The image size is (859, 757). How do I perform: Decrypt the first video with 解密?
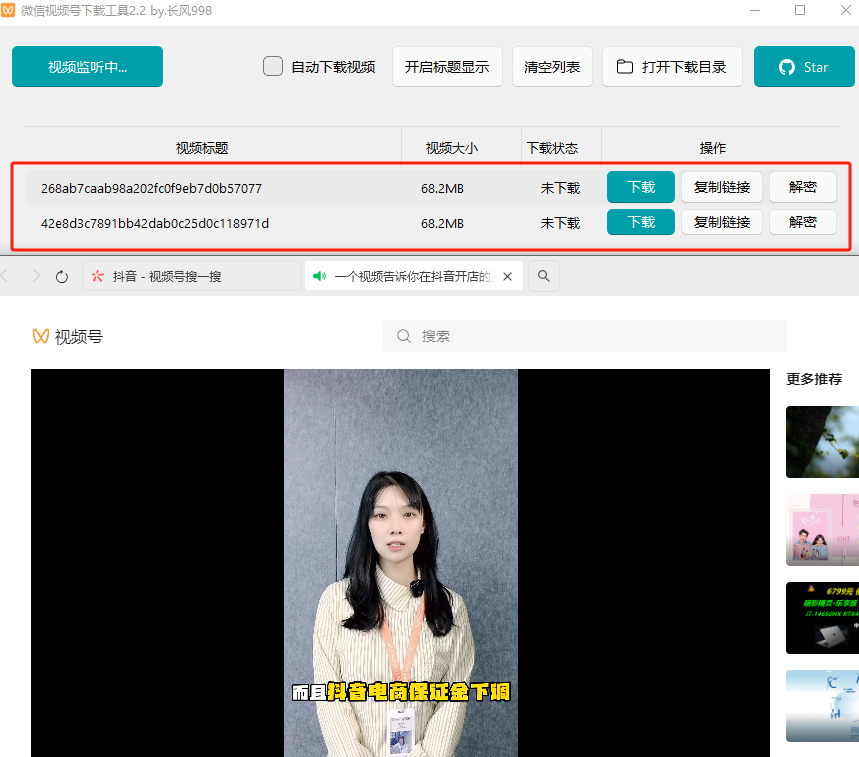(802, 187)
